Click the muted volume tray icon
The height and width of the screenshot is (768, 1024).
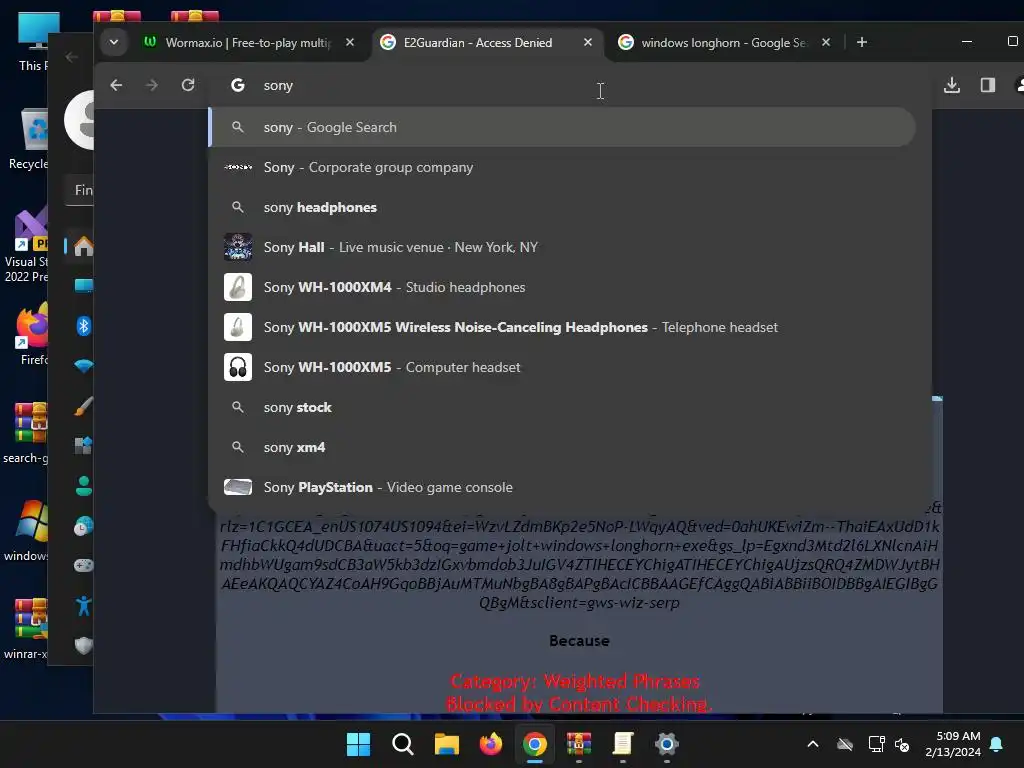902,744
